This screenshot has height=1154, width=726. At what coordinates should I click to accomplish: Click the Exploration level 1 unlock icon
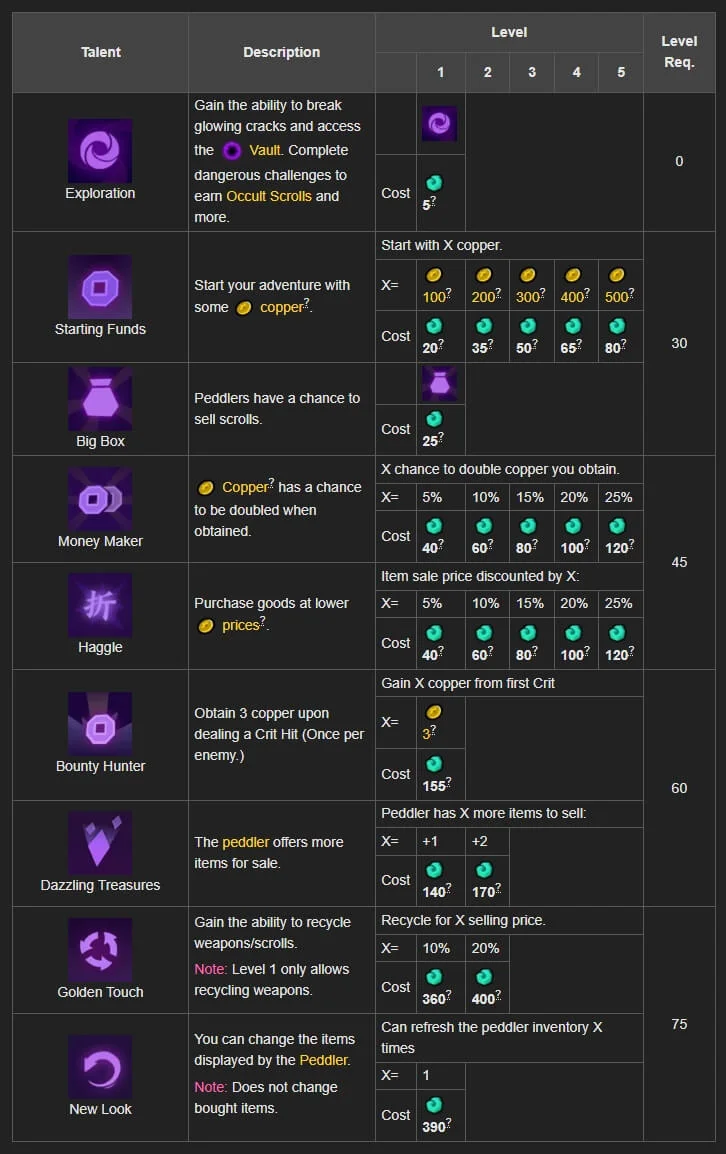[439, 124]
